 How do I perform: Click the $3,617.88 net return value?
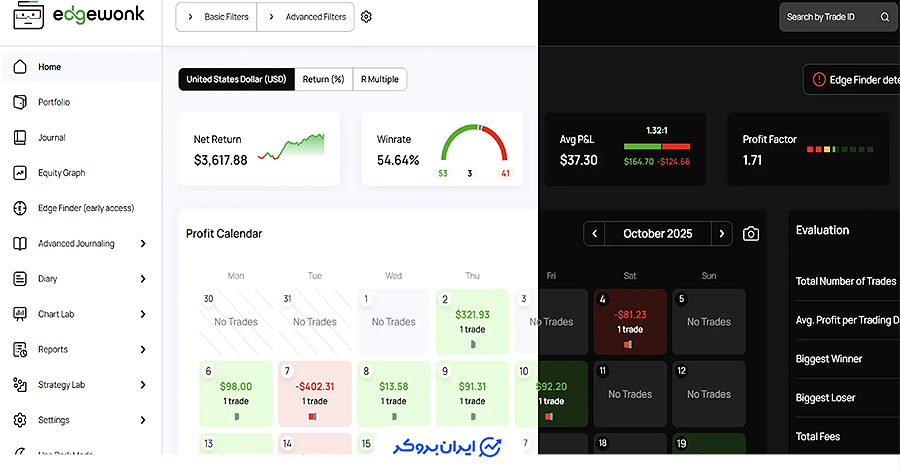click(220, 160)
